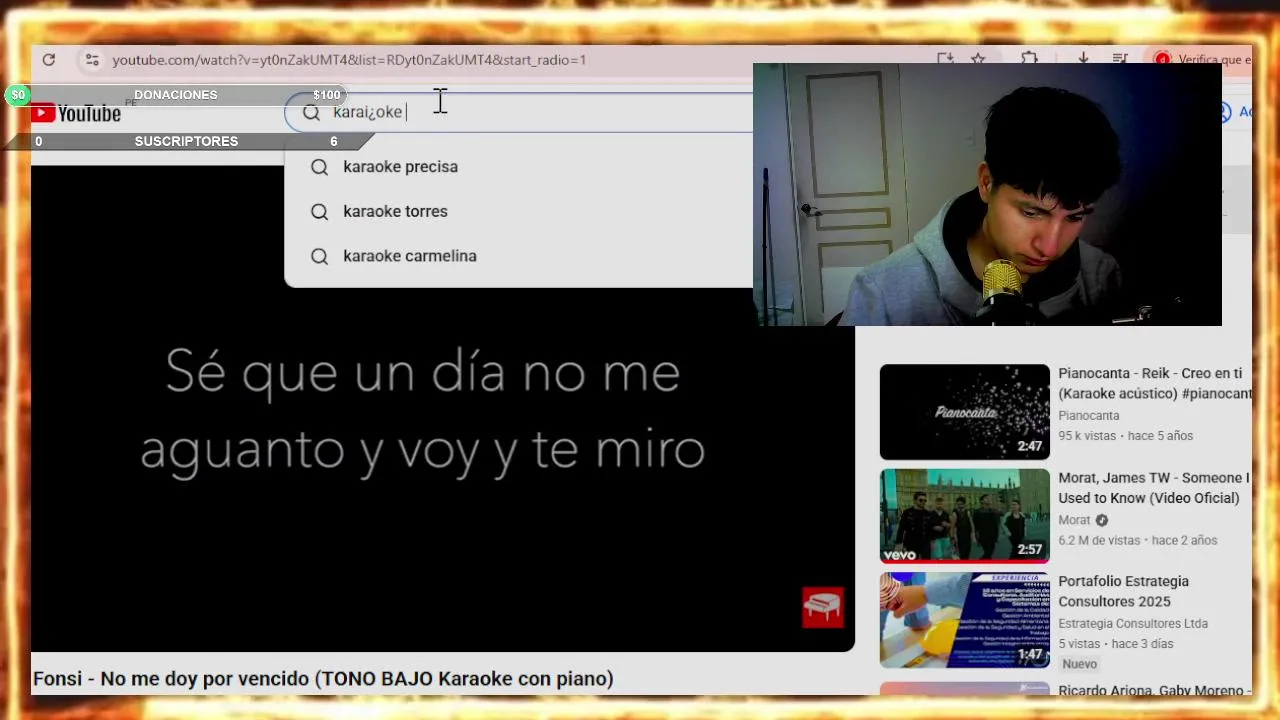Visit the Morat channel name

tap(1074, 520)
